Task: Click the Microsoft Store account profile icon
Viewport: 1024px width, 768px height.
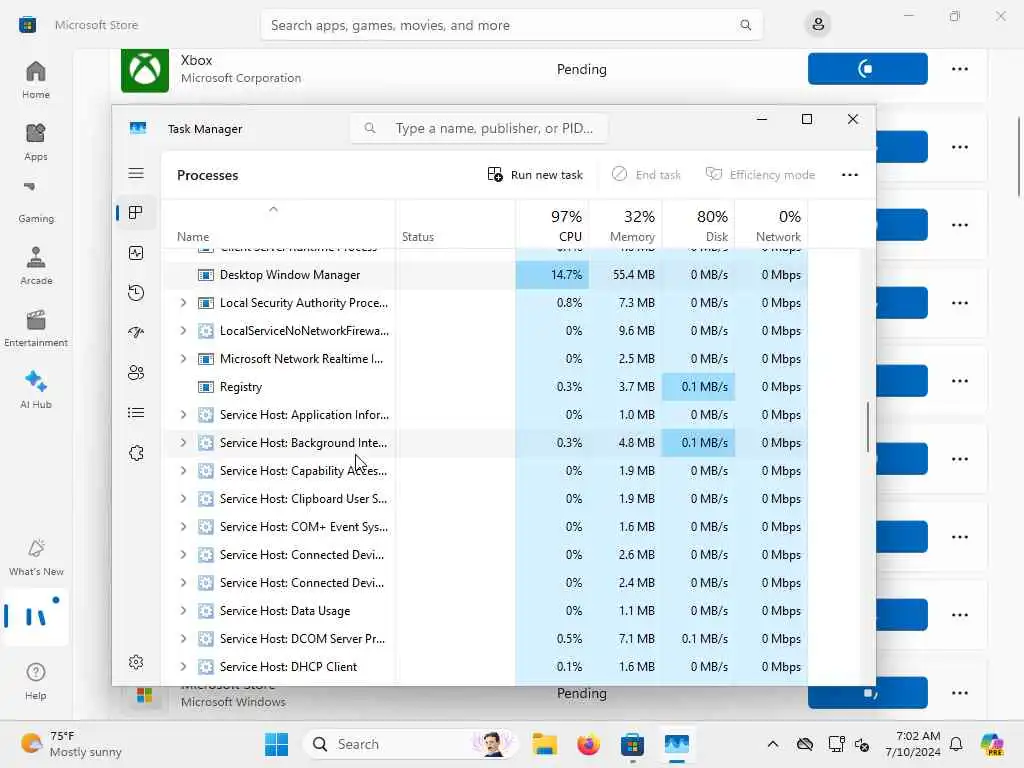Action: 818,25
